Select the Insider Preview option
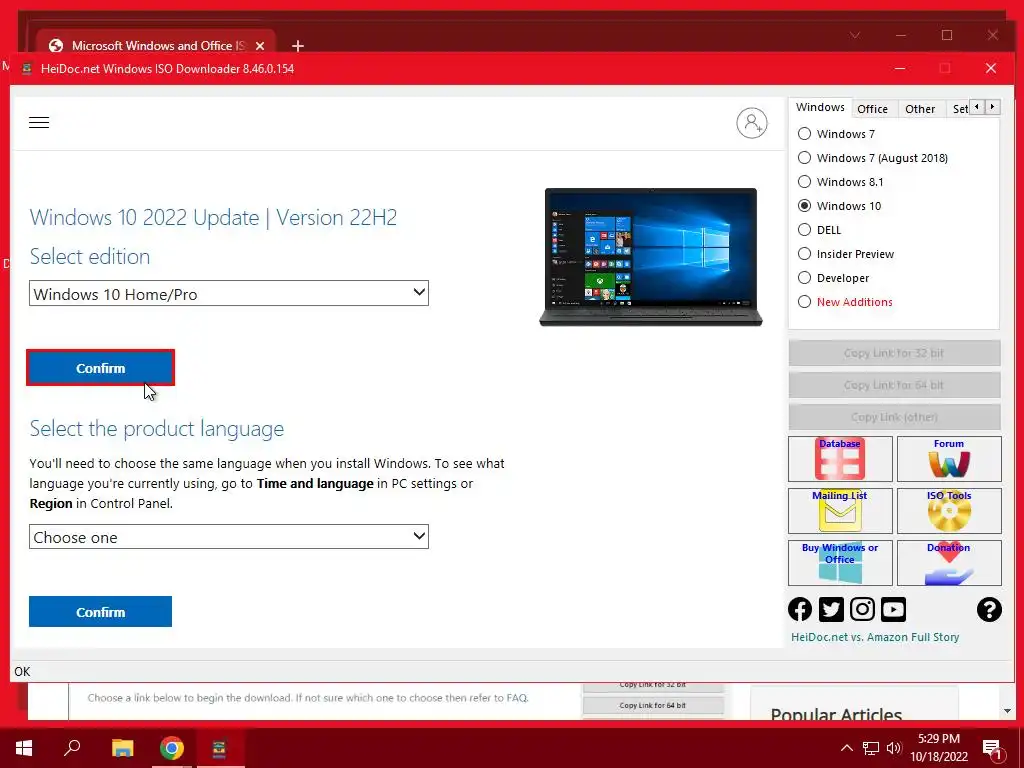The width and height of the screenshot is (1024, 768). [x=805, y=254]
